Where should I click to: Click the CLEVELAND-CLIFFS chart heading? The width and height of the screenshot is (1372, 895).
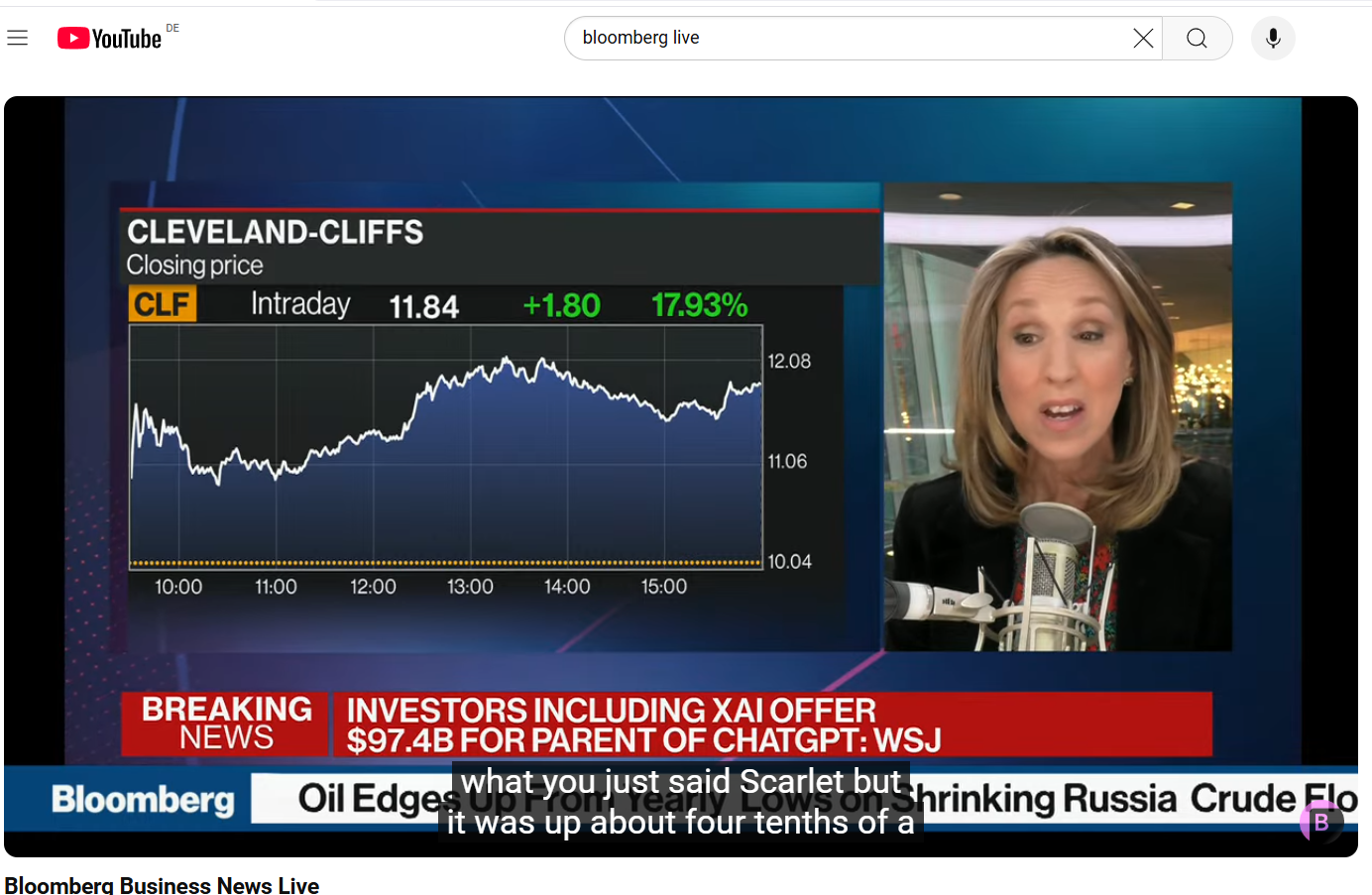(x=276, y=232)
